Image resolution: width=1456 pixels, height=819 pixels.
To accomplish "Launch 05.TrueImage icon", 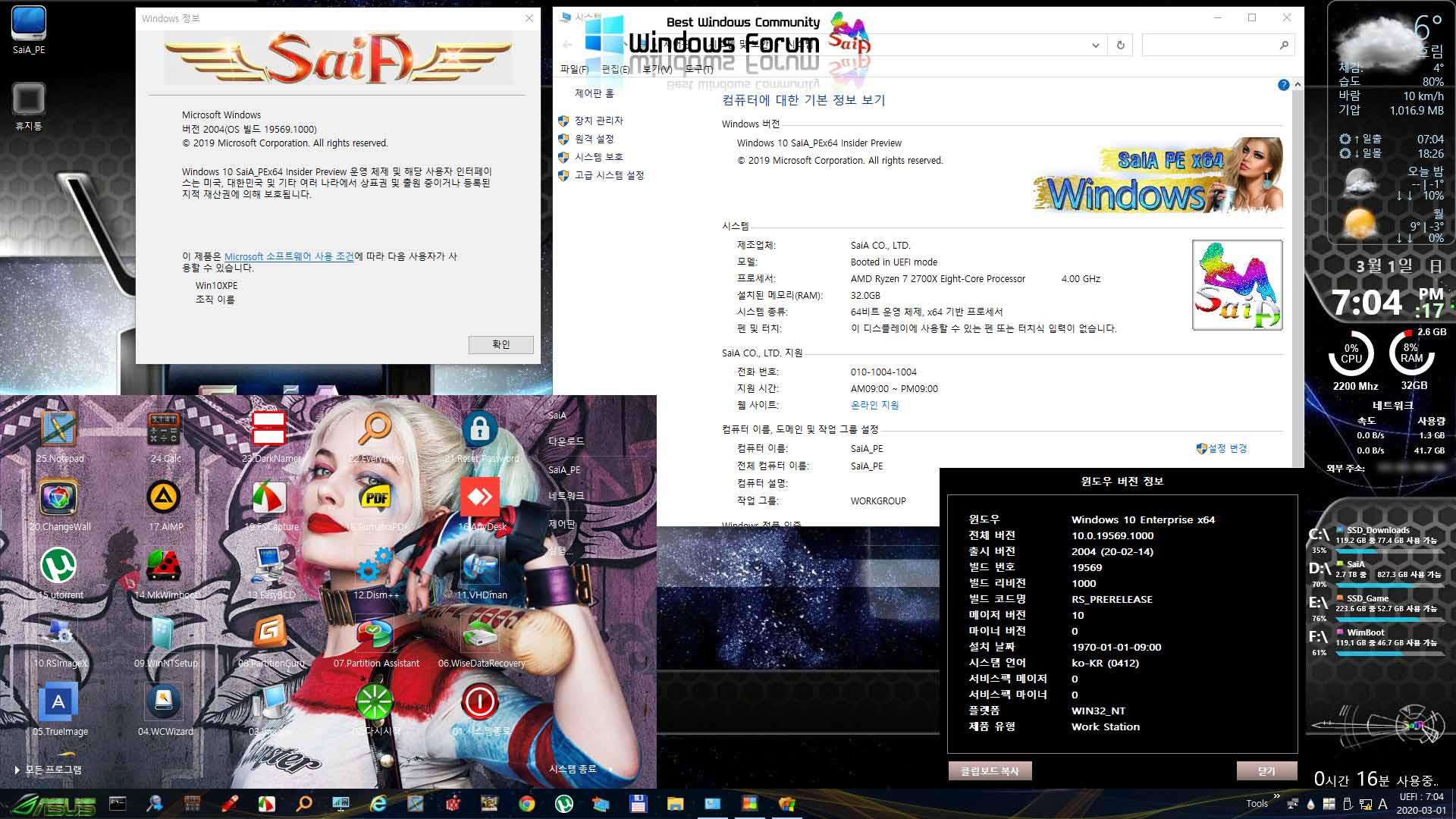I will click(x=58, y=702).
